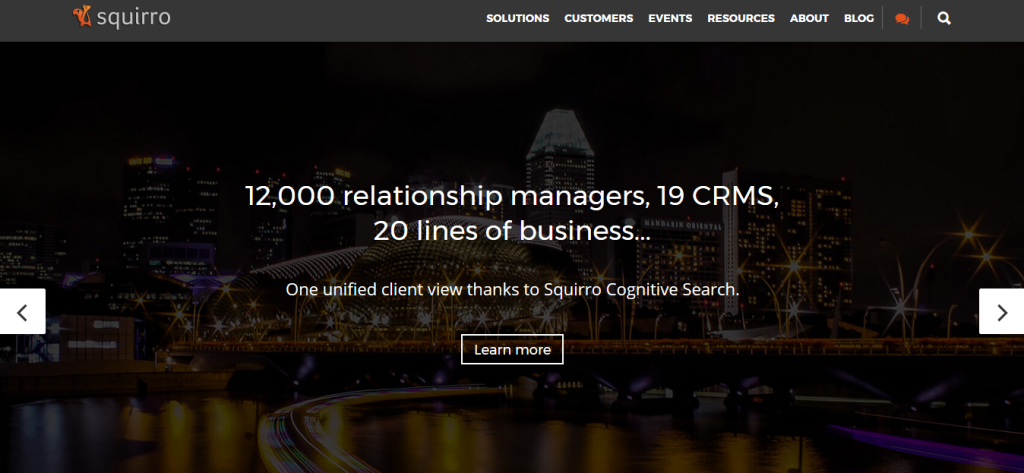This screenshot has height=473, width=1024.
Task: Open the Solutions menu
Action: click(x=517, y=18)
